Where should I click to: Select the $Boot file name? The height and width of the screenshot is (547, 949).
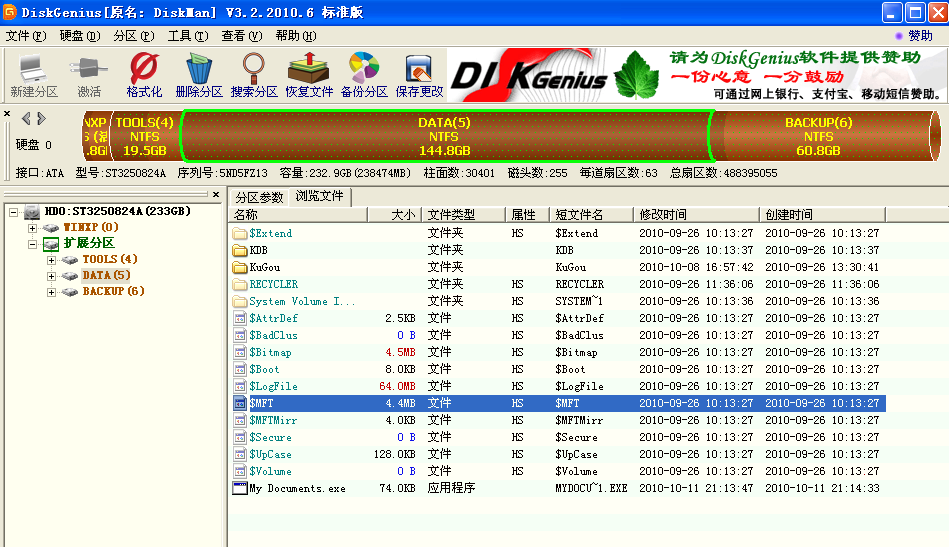[264, 370]
